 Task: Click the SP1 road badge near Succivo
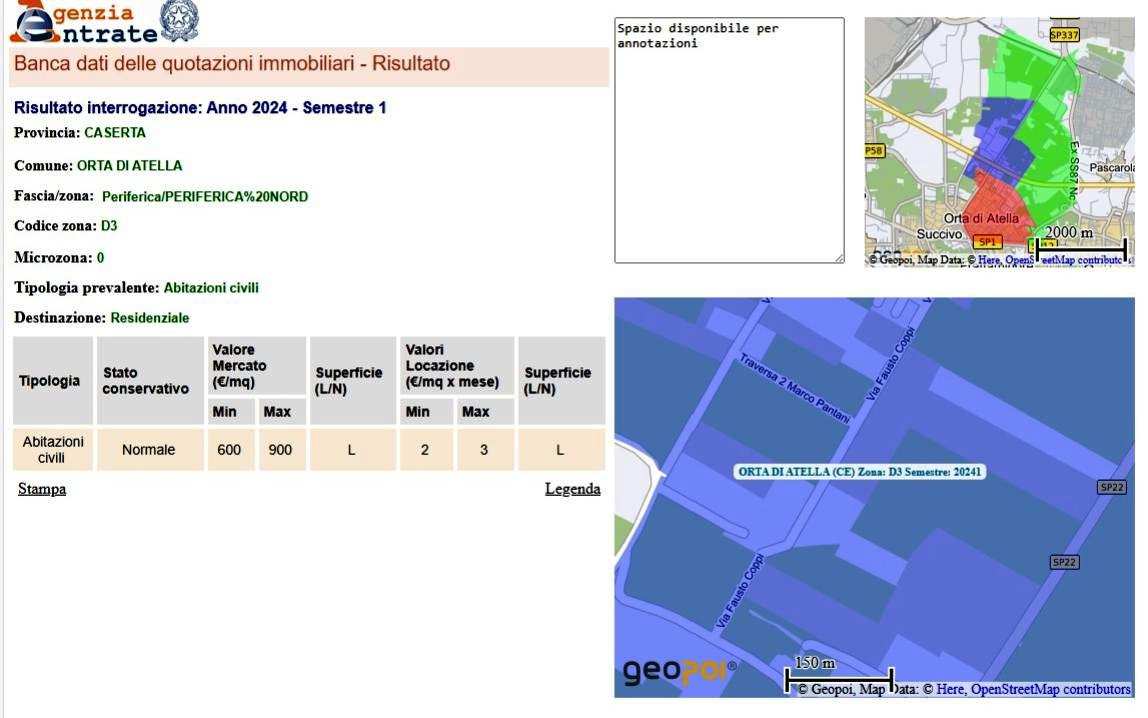987,242
